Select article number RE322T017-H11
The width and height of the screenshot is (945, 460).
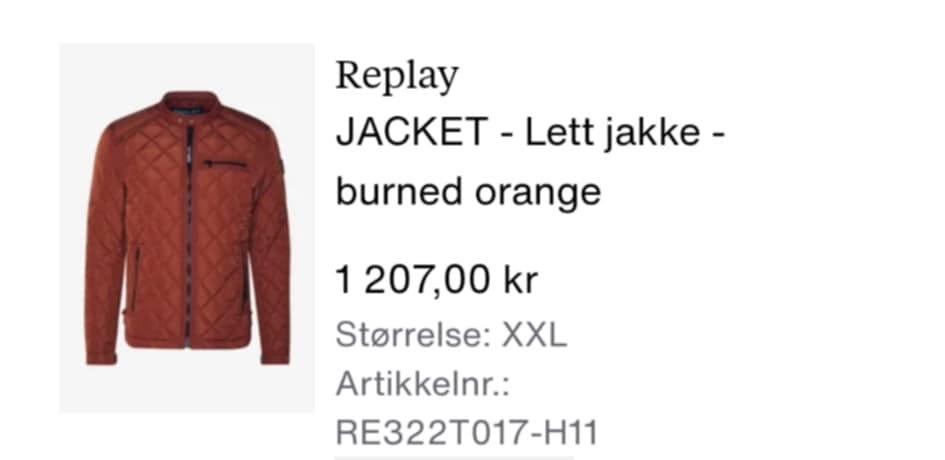[x=466, y=432]
